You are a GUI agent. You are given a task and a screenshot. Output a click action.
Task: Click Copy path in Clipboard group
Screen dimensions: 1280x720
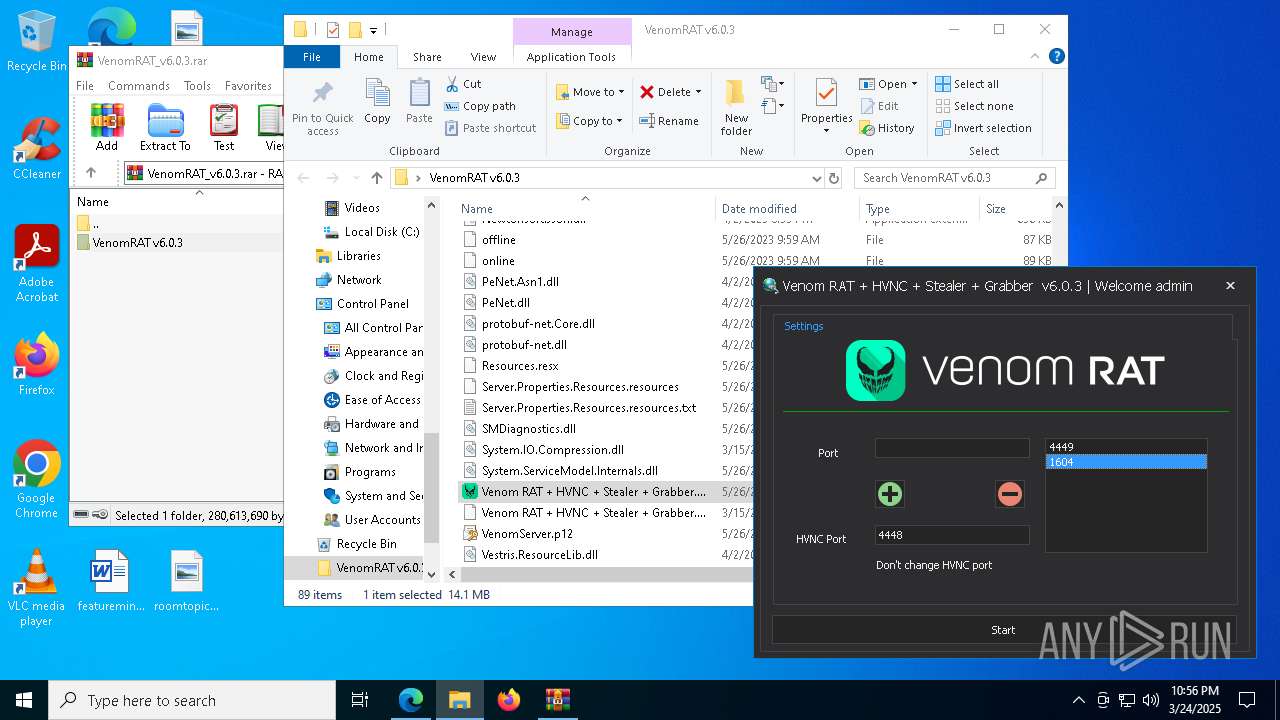tap(480, 106)
